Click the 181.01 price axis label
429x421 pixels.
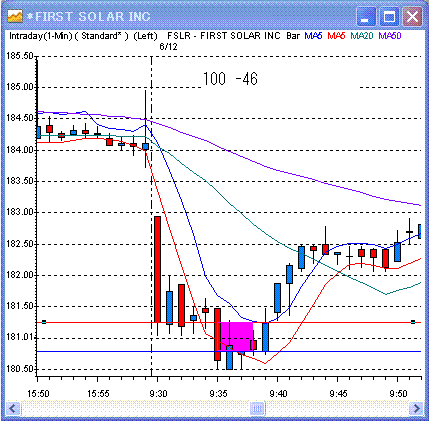(20, 338)
